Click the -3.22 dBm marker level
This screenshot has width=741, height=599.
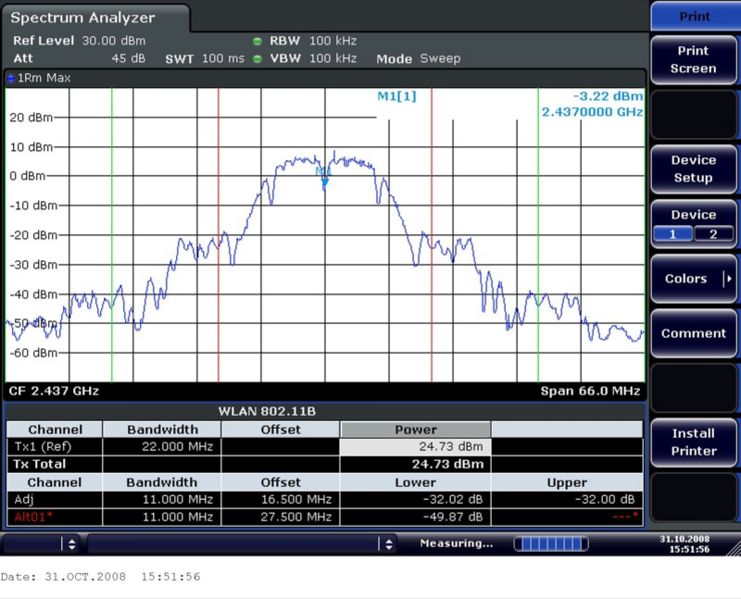click(x=608, y=96)
